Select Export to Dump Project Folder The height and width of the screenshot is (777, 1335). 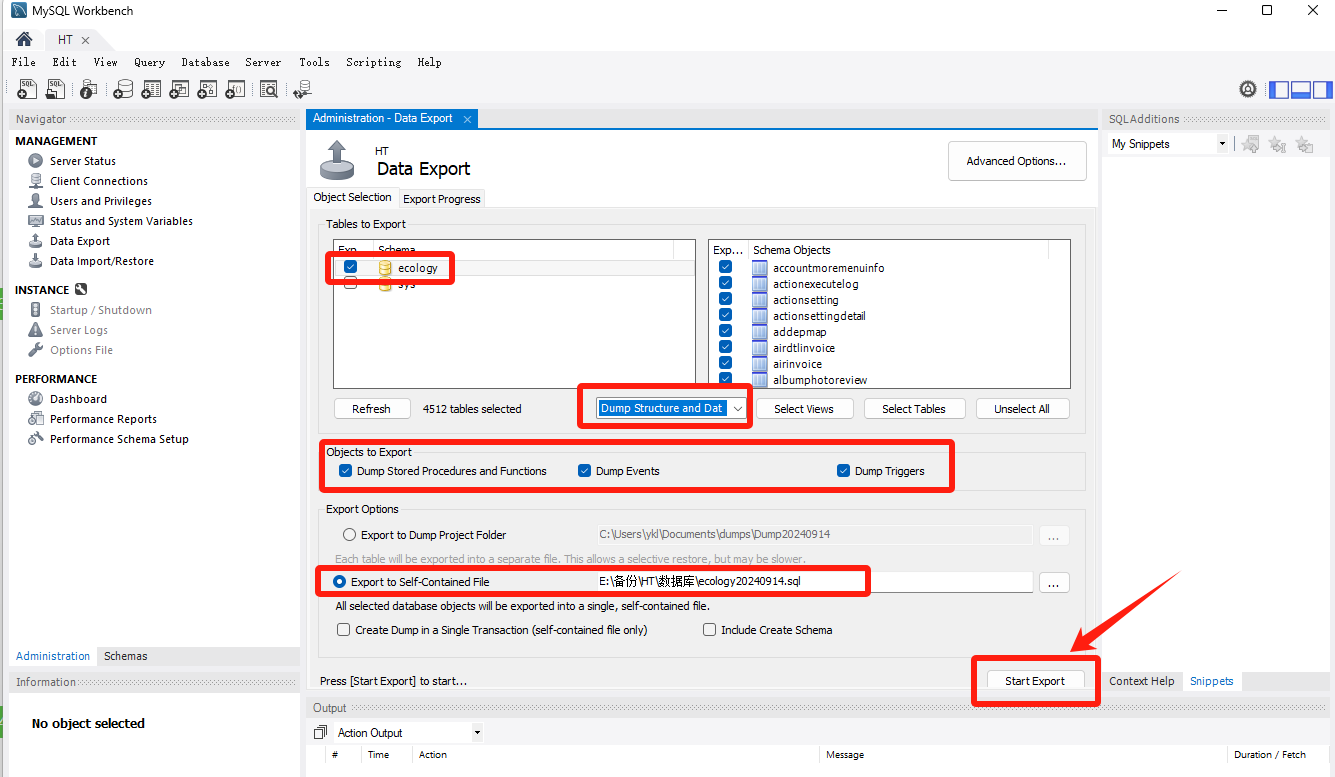pyautogui.click(x=349, y=535)
